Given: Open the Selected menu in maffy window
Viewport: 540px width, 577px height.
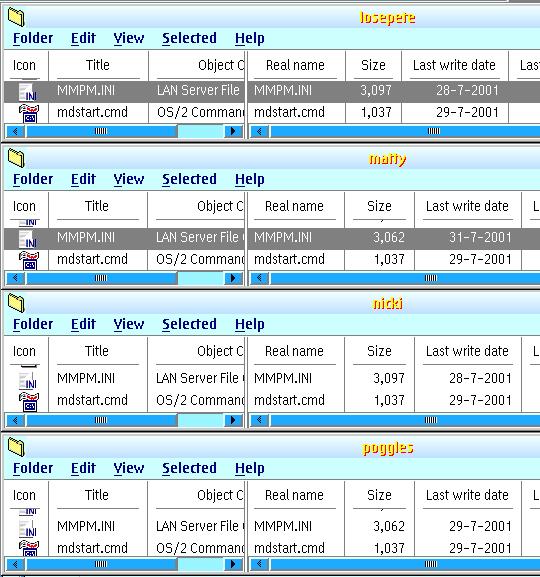Looking at the screenshot, I should pos(189,179).
